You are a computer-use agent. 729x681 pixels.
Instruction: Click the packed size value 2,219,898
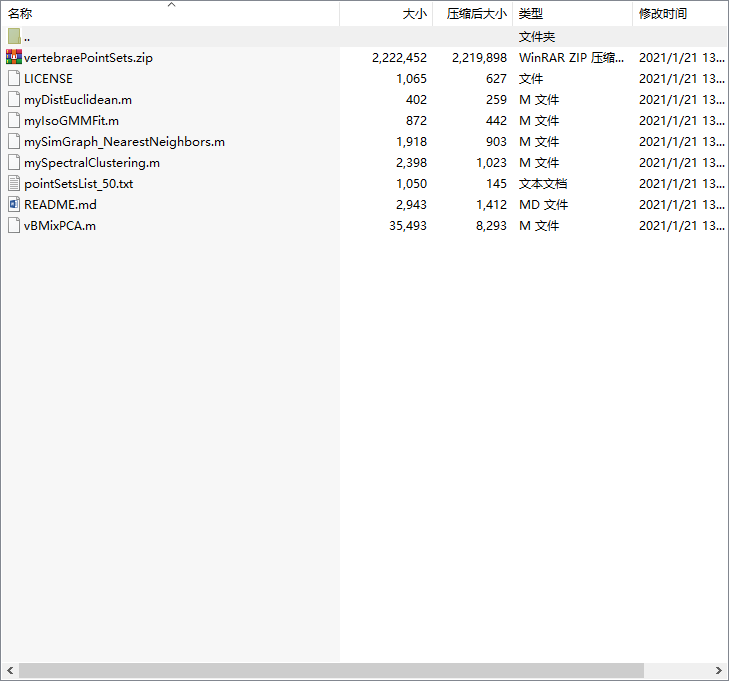479,58
